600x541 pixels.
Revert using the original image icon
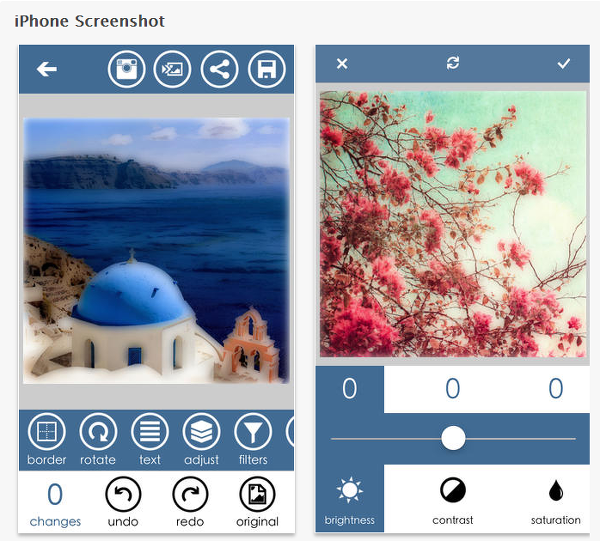258,494
